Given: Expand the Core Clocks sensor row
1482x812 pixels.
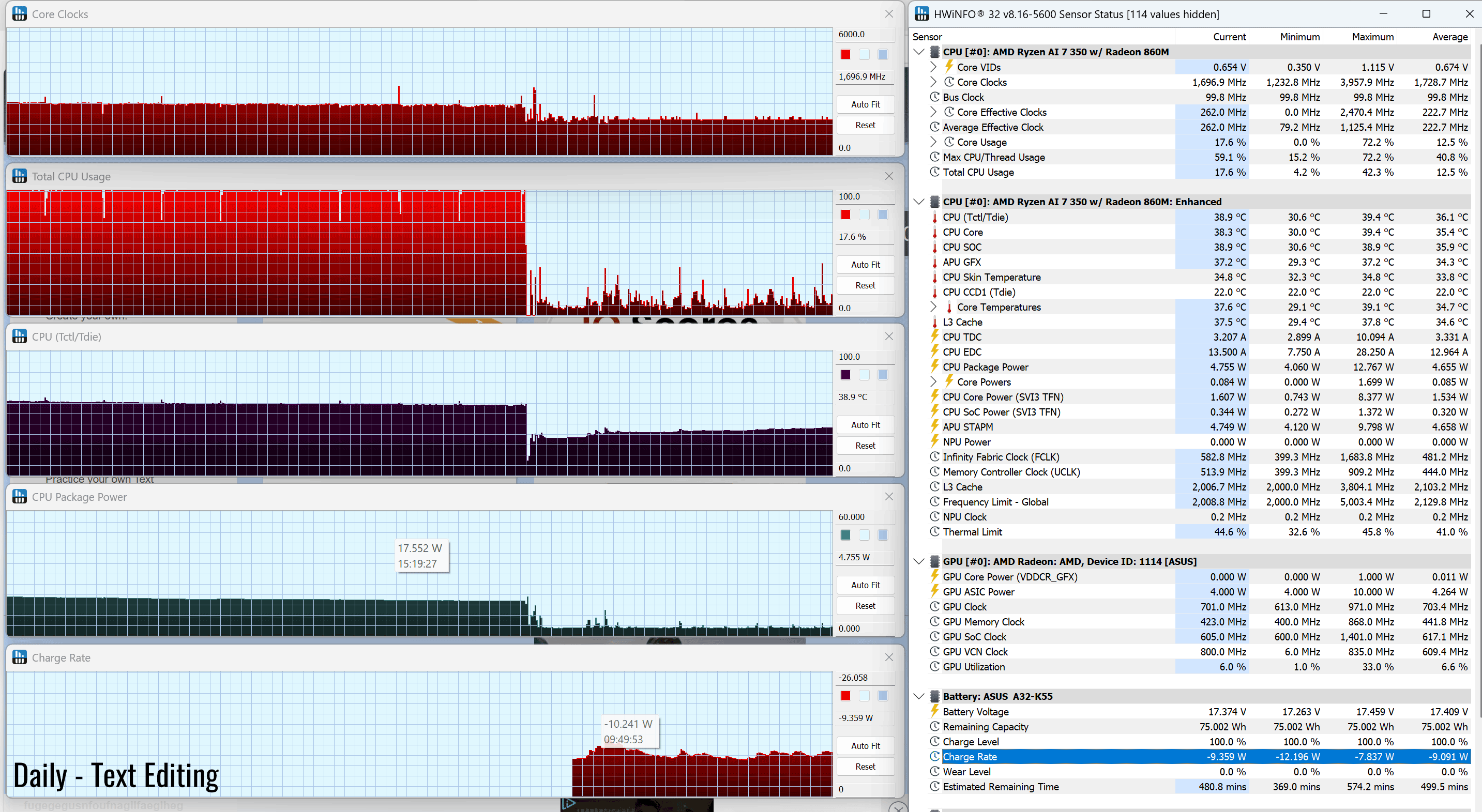Looking at the screenshot, I should click(x=933, y=82).
